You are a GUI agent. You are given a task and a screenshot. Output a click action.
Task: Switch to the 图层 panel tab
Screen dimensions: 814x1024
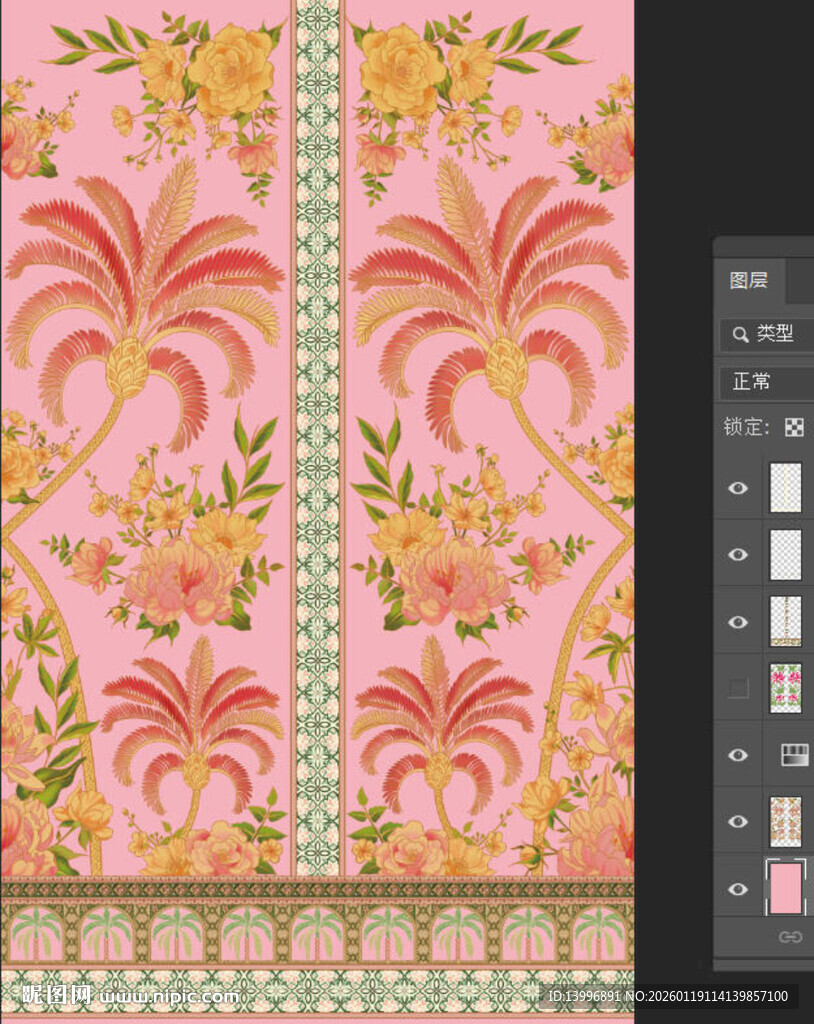pyautogui.click(x=749, y=281)
